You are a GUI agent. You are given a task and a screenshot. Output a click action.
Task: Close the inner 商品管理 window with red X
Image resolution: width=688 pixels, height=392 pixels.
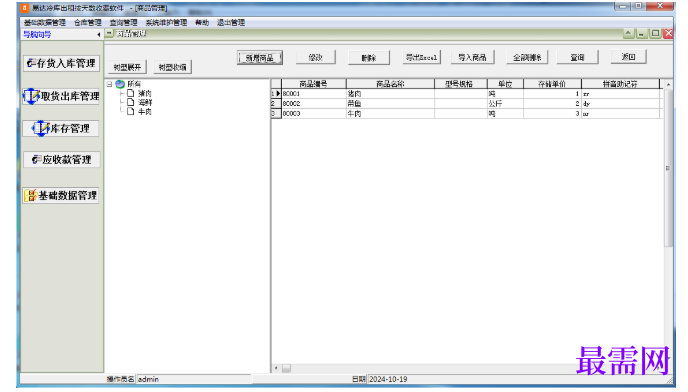[668, 33]
